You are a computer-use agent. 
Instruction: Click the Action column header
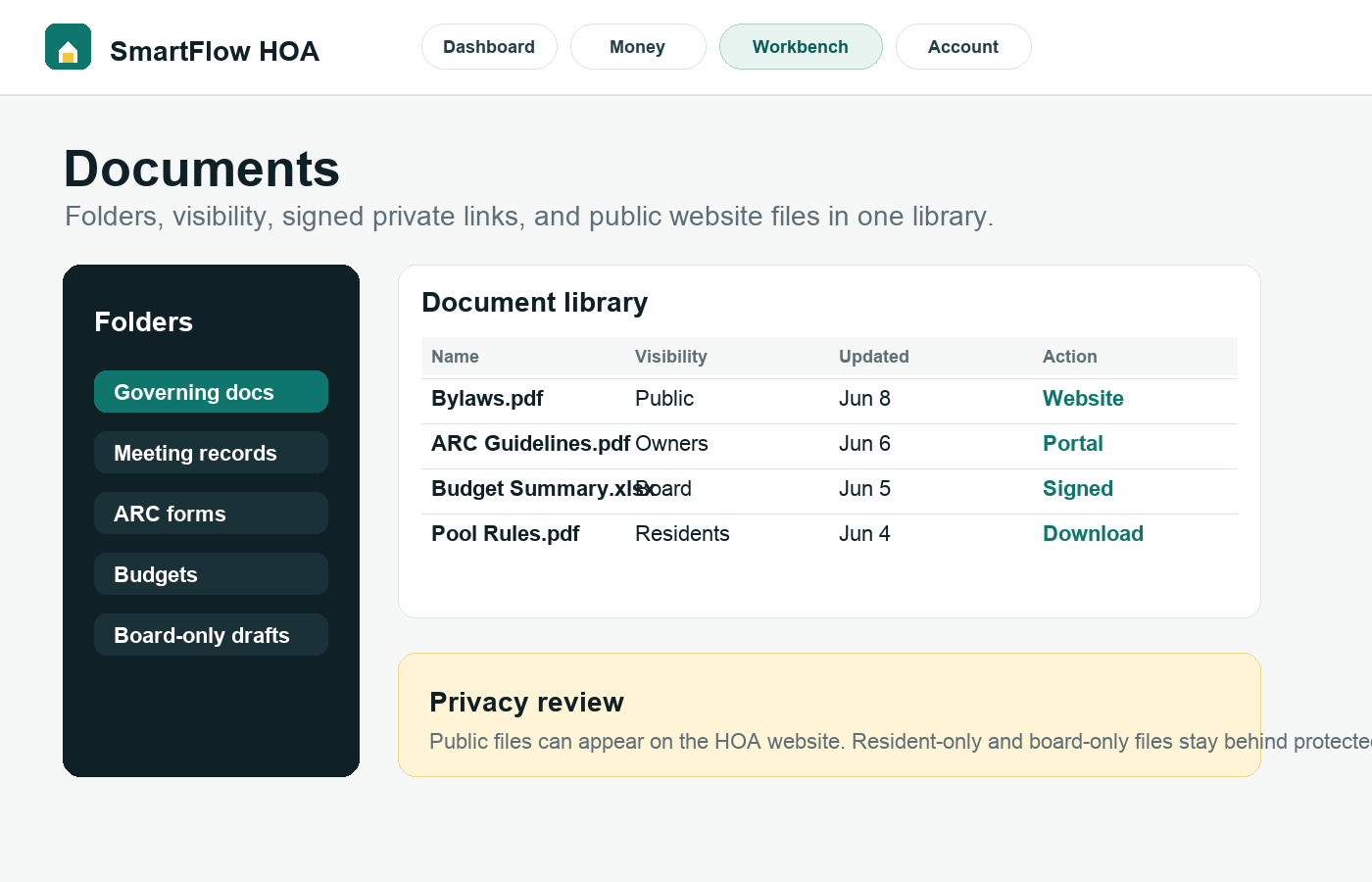[x=1070, y=357]
